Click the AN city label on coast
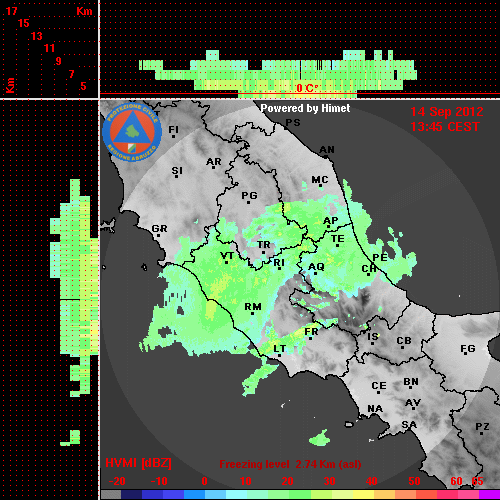Viewport: 500px width, 500px height. [327, 150]
